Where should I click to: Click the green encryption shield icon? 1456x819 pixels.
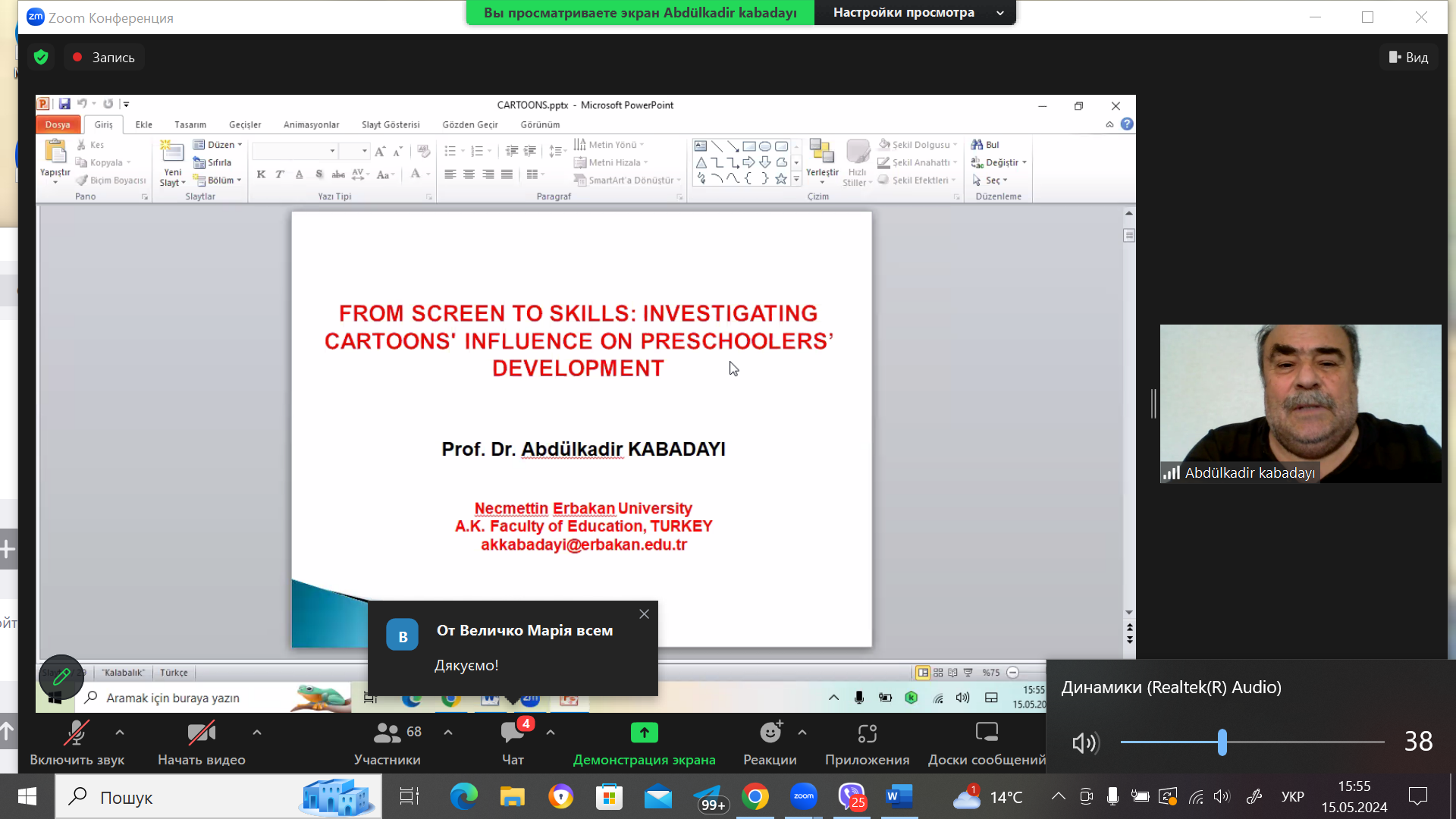42,58
